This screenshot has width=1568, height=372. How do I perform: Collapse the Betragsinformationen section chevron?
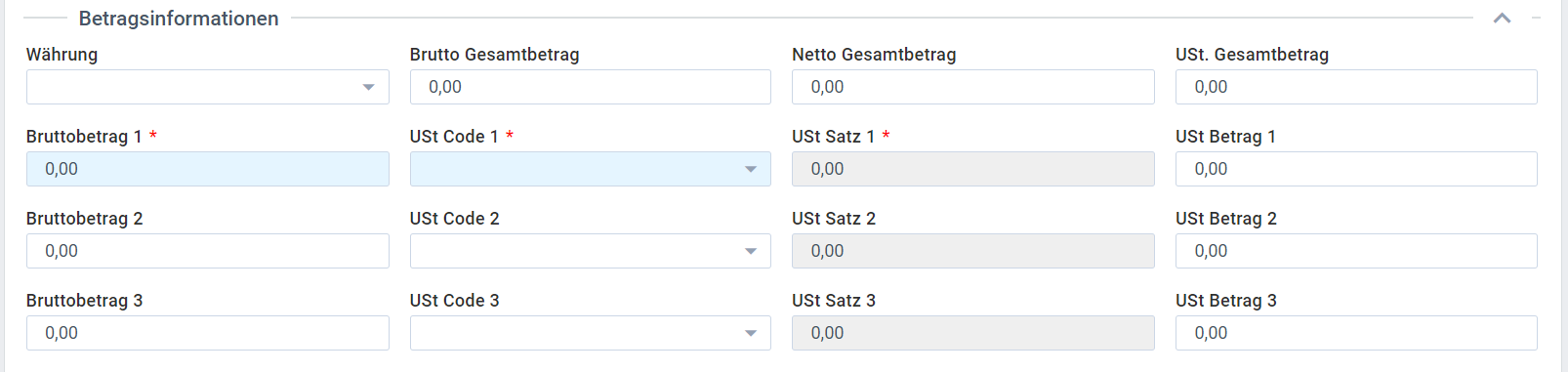point(1502,19)
